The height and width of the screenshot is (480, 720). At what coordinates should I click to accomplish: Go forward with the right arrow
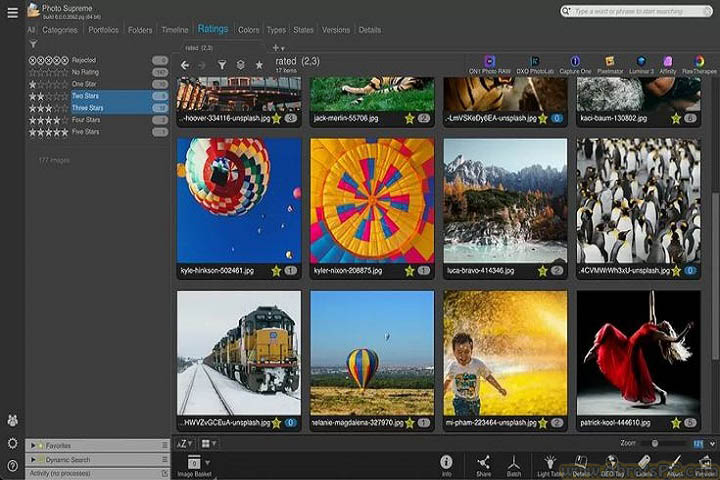[x=202, y=65]
